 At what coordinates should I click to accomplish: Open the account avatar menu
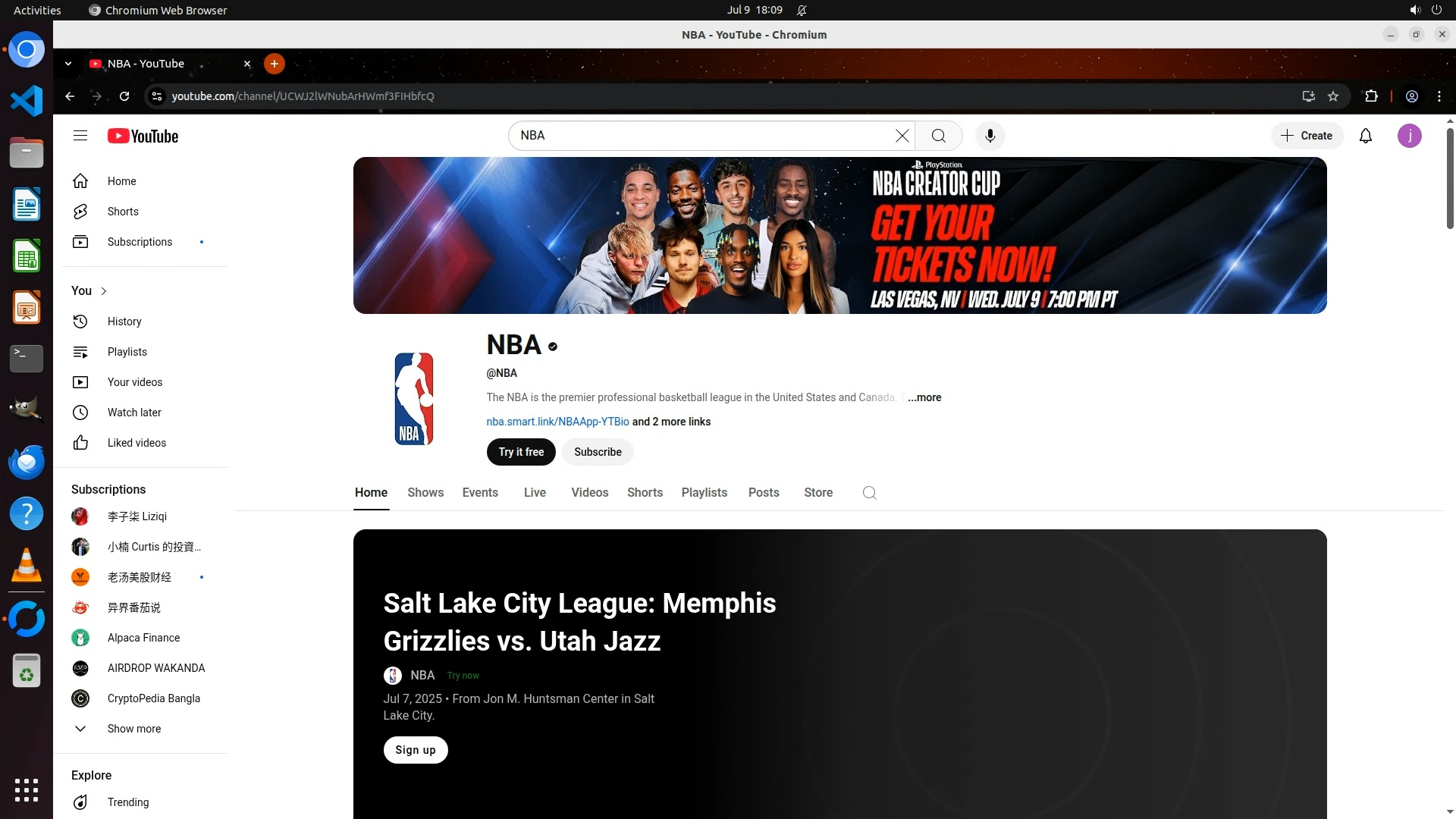tap(1409, 136)
